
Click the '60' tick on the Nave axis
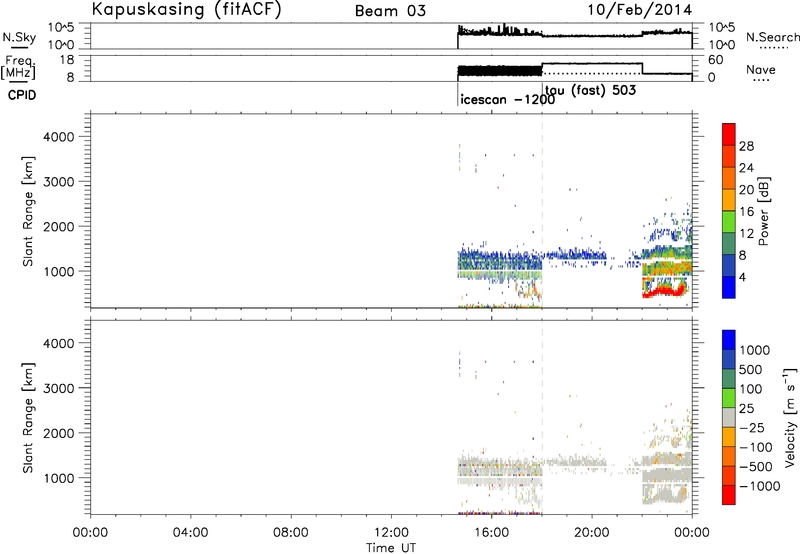click(x=716, y=60)
